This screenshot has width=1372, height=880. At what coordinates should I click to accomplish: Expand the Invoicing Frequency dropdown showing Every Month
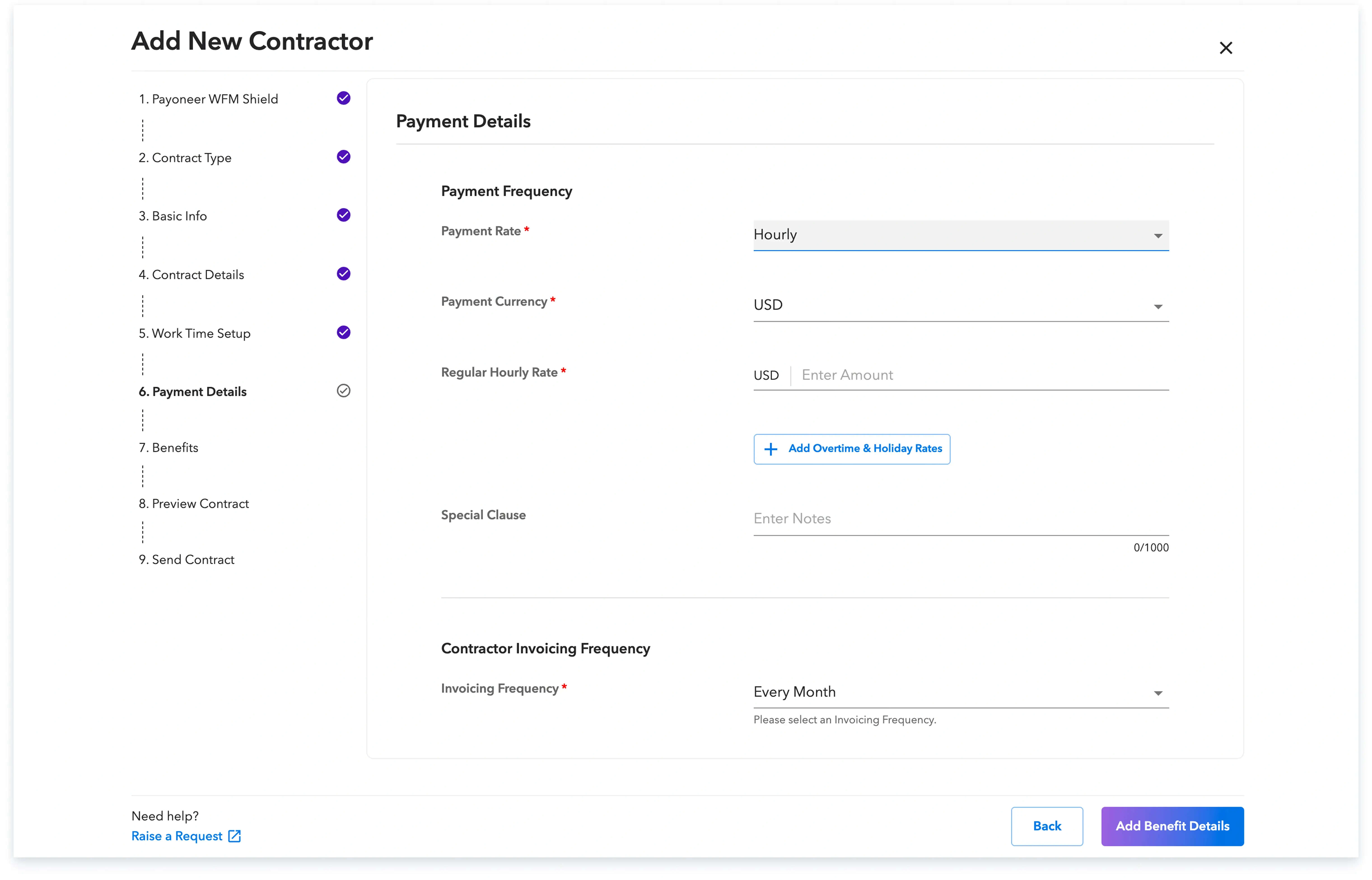tap(960, 692)
